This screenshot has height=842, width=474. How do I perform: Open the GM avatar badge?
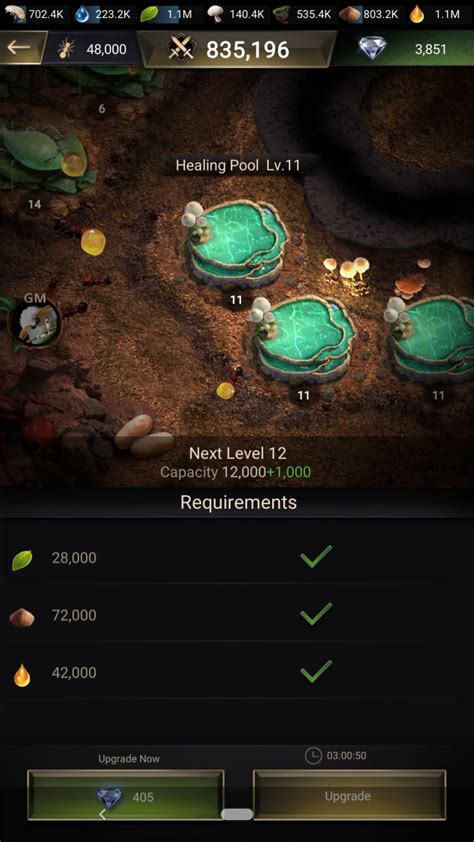(x=35, y=320)
